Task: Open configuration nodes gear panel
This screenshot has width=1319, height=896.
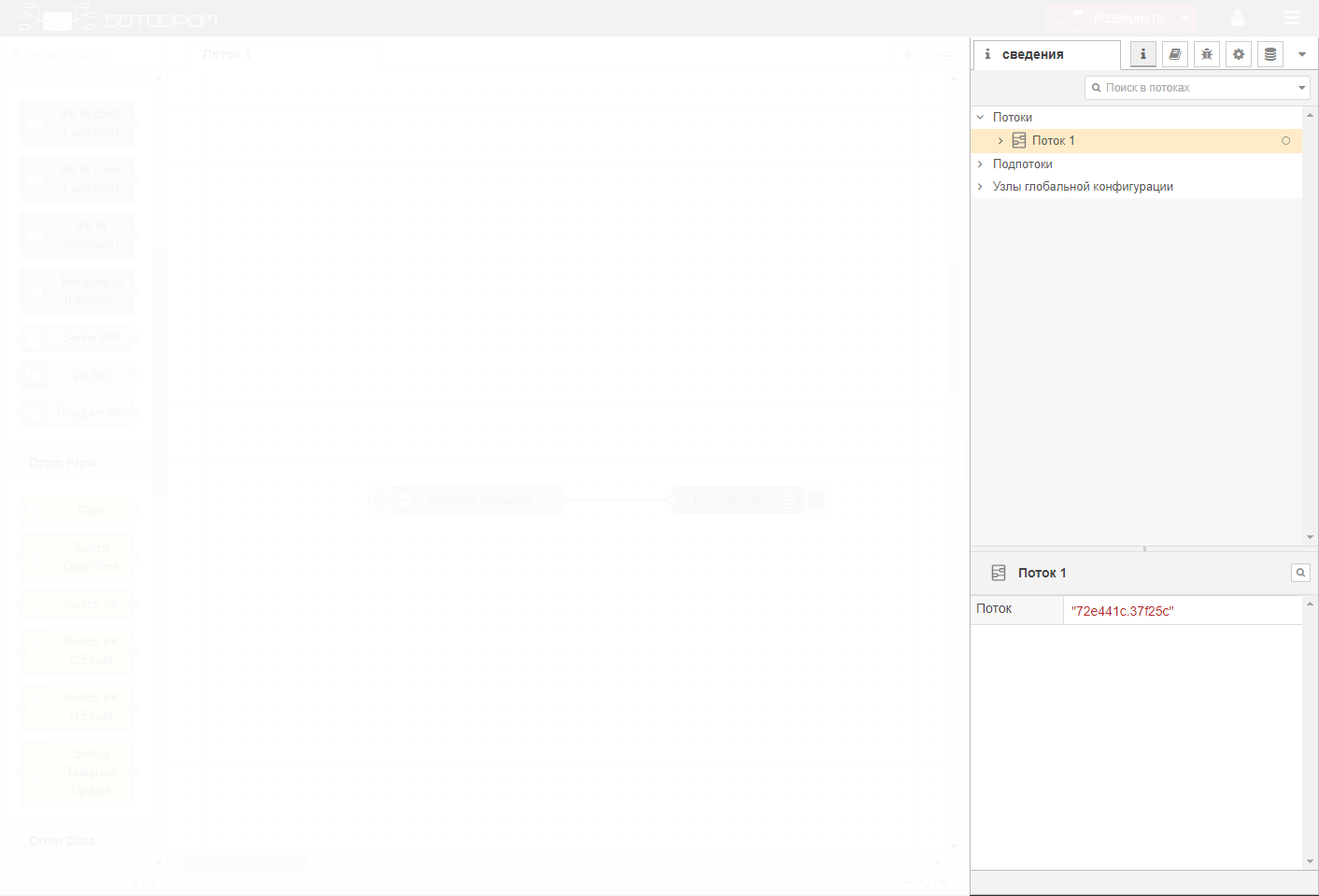Action: [1239, 54]
